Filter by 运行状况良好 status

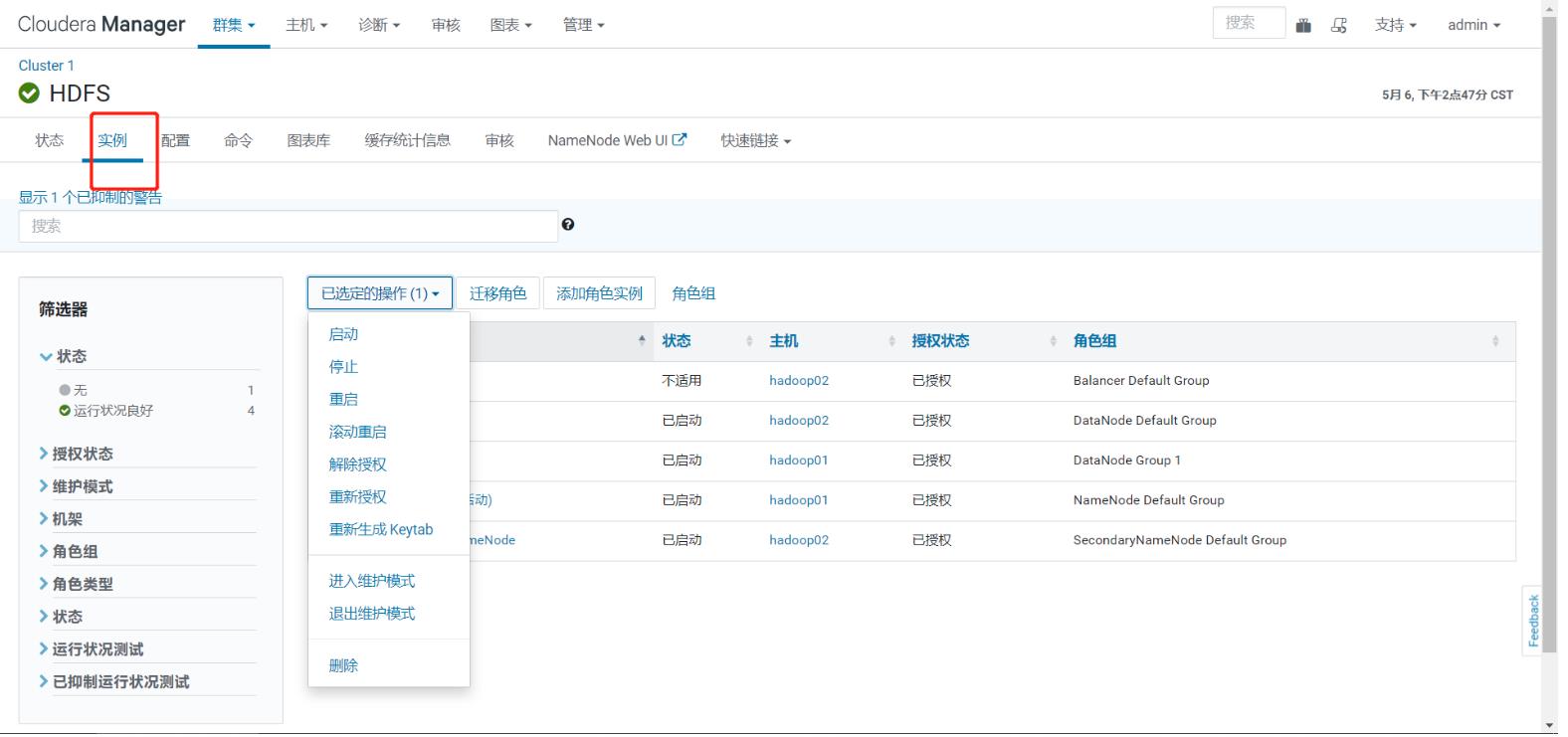106,411
